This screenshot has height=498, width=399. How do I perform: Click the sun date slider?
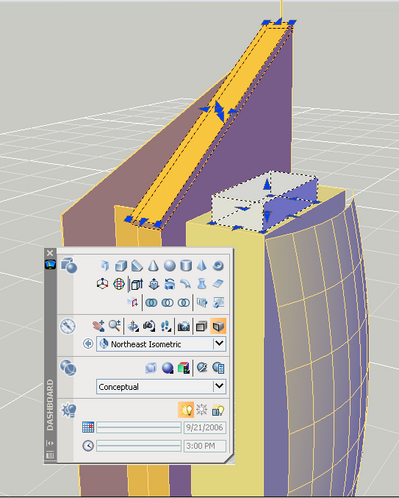[x=139, y=428]
